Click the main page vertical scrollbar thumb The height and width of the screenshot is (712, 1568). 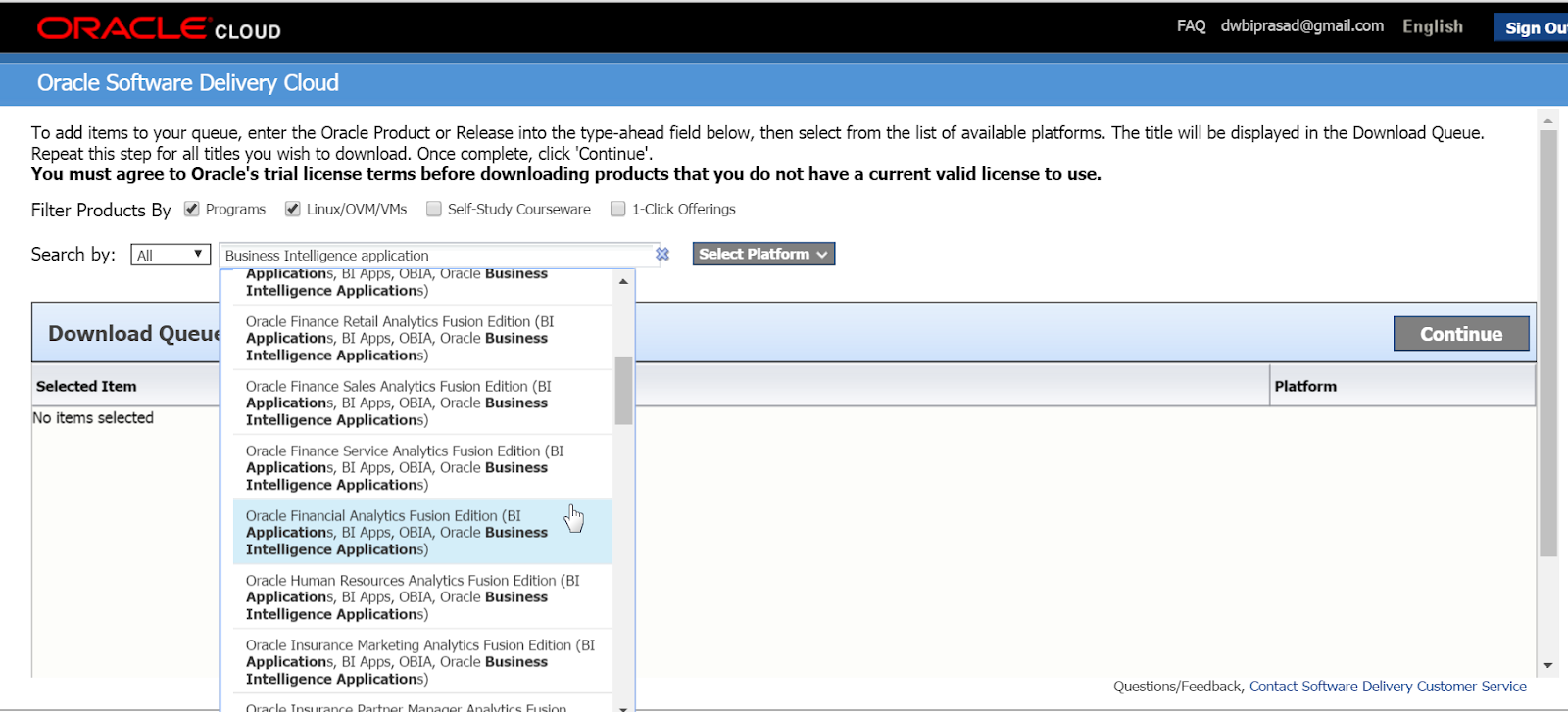(x=1548, y=344)
